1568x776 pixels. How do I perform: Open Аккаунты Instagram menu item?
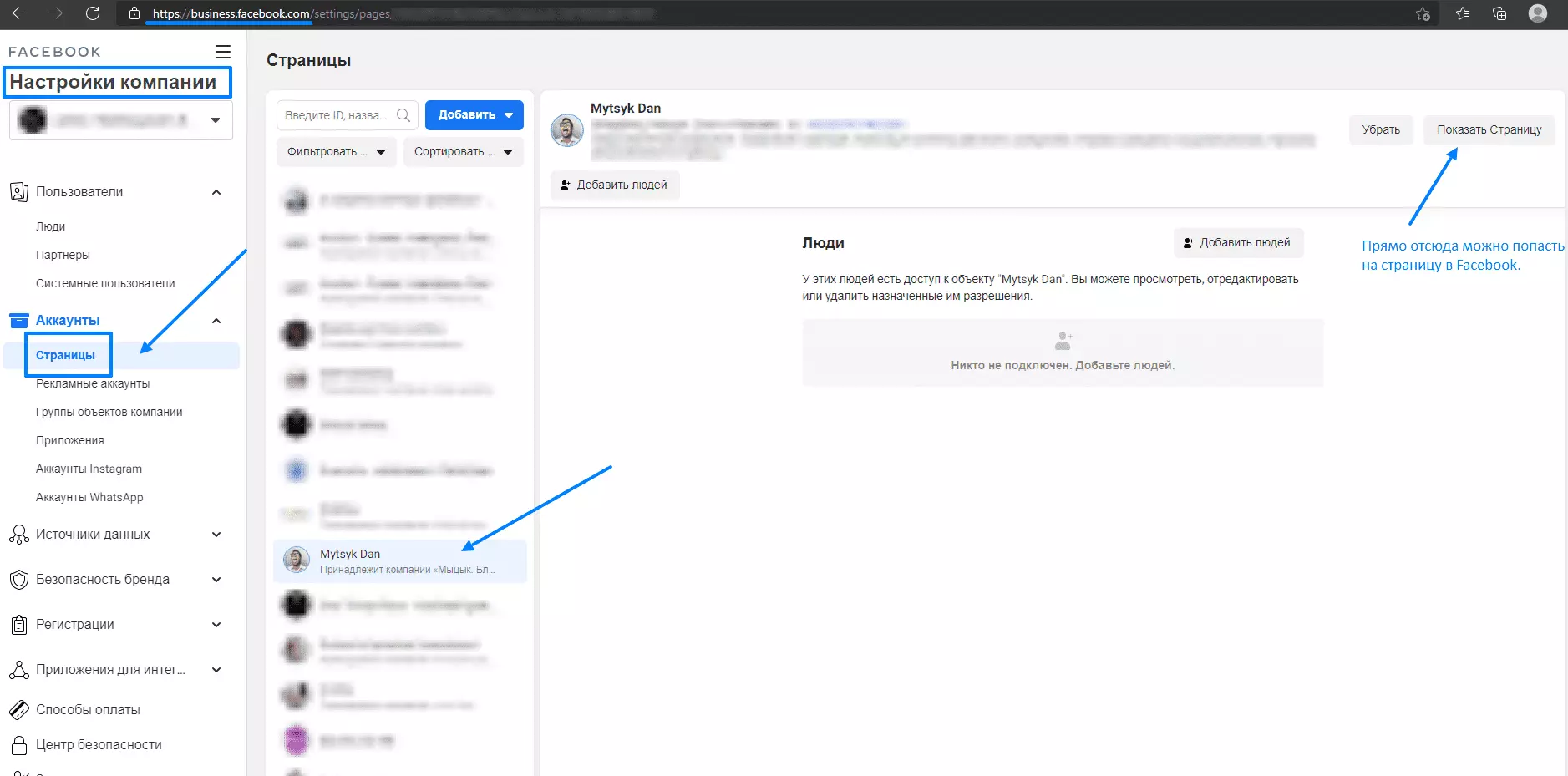click(89, 469)
